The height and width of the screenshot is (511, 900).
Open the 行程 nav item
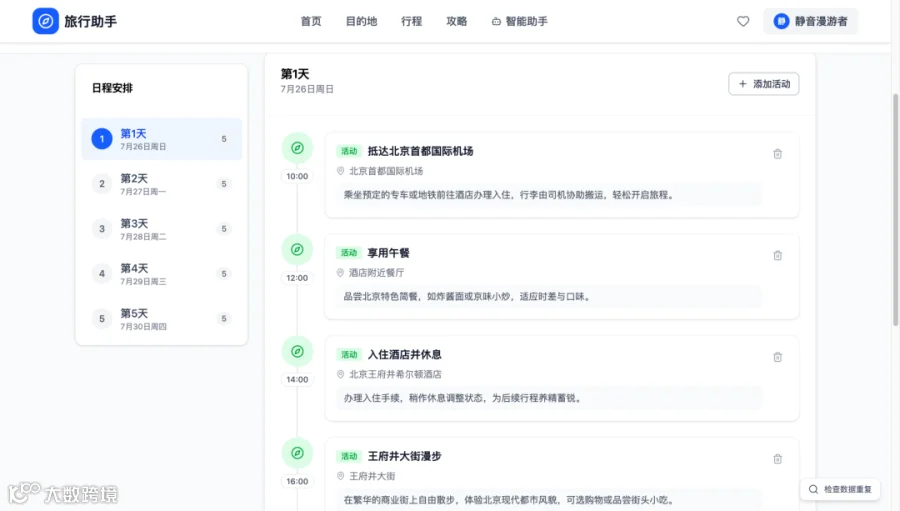412,21
